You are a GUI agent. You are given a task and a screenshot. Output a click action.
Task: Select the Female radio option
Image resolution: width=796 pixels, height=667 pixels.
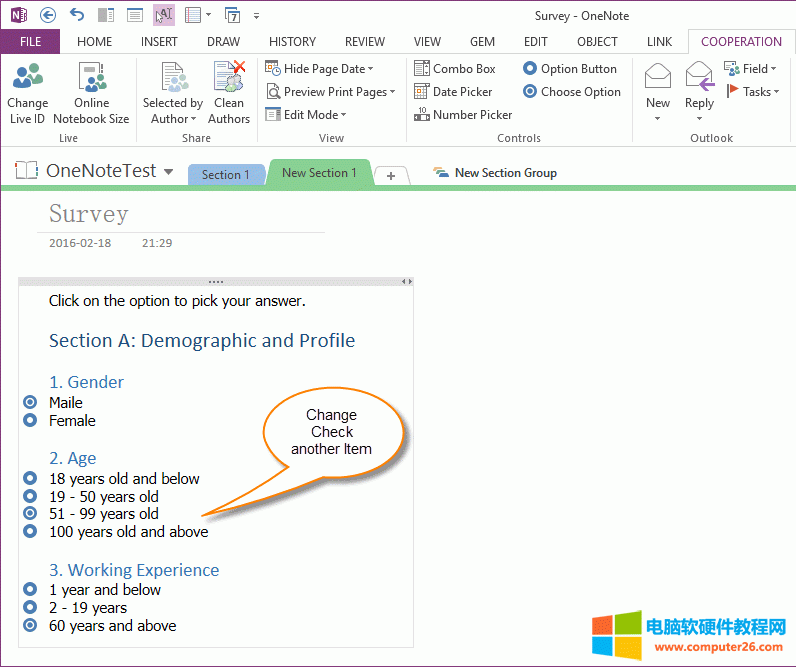(x=30, y=420)
